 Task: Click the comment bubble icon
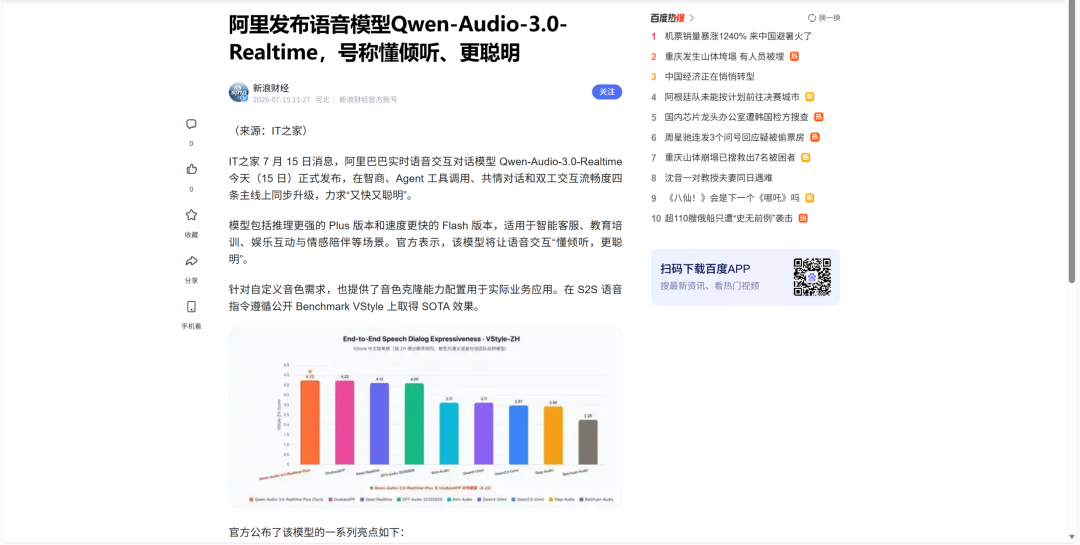tap(191, 124)
